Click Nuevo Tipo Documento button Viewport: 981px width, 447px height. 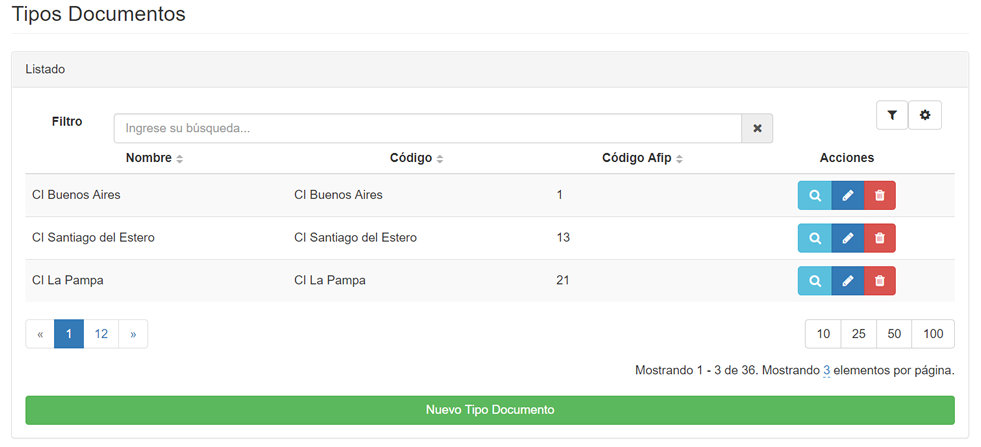point(490,410)
